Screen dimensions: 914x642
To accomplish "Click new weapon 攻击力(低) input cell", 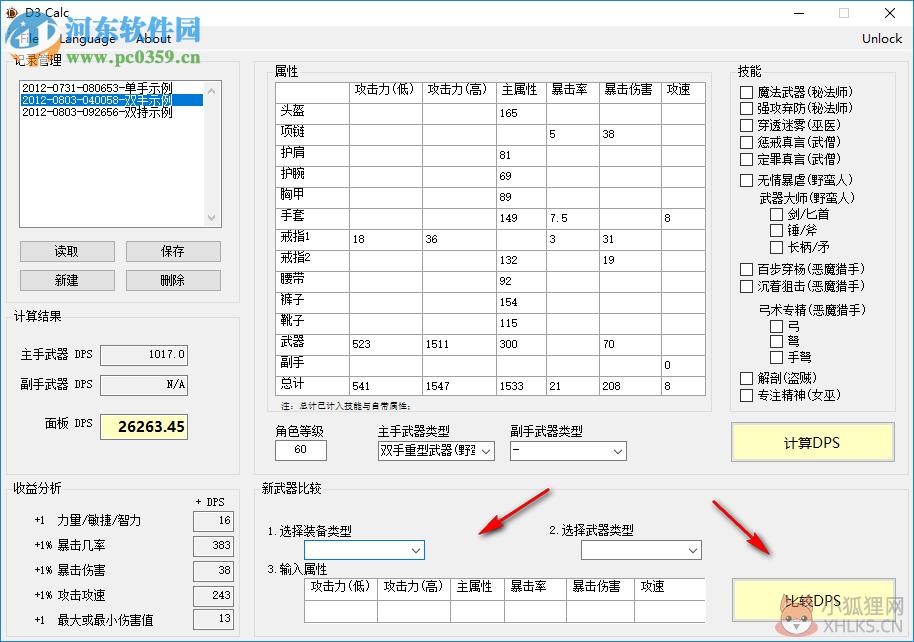I will click(340, 611).
